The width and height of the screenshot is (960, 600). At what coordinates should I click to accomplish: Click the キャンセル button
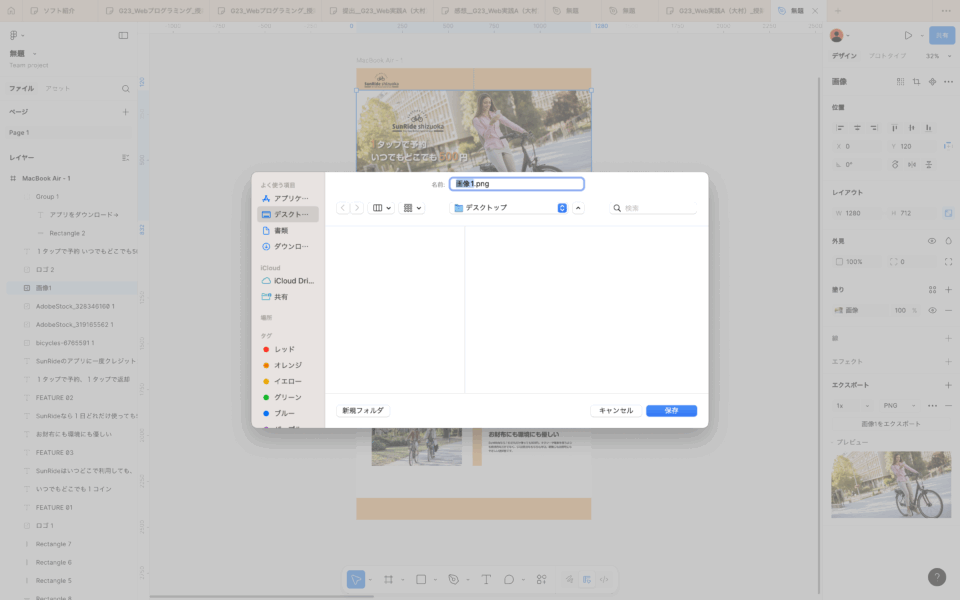pos(615,410)
